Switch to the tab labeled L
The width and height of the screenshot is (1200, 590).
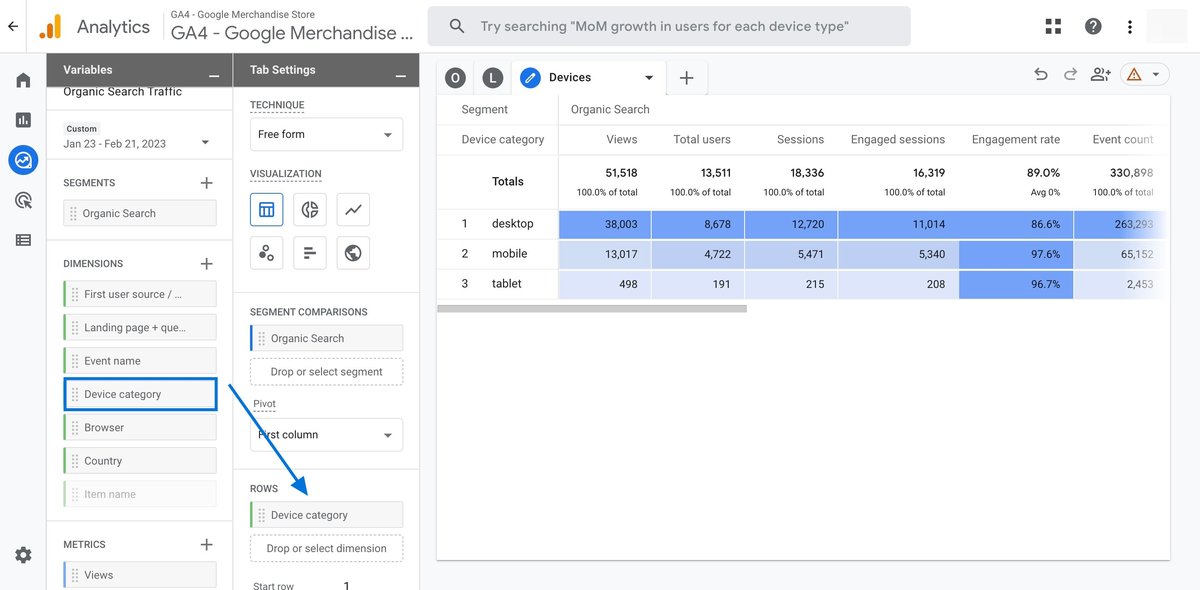click(492, 77)
